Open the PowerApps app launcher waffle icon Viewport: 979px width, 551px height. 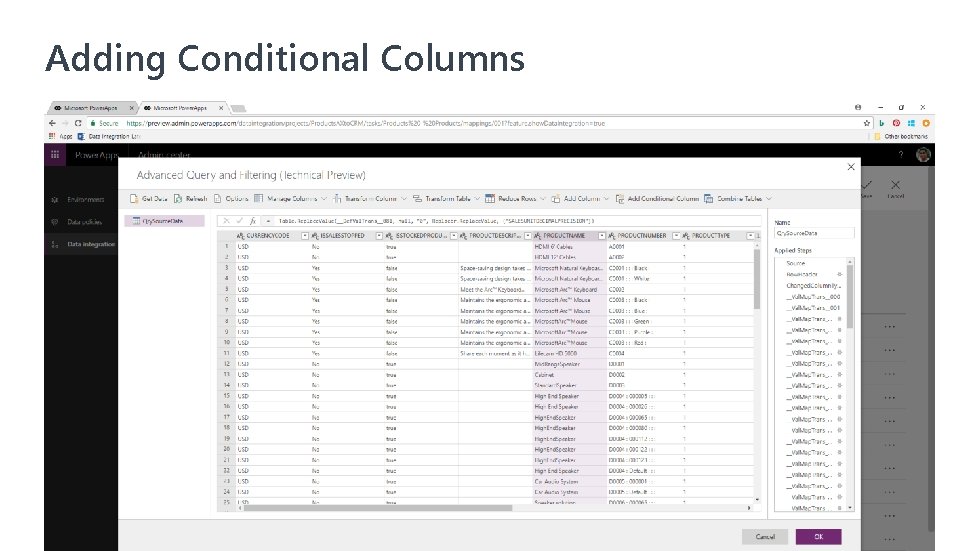(55, 155)
